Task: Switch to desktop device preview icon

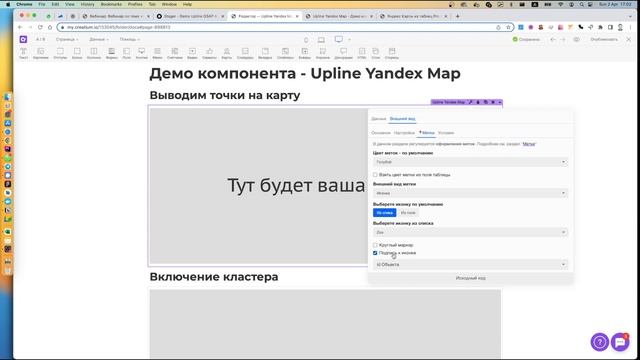Action: click(x=338, y=39)
